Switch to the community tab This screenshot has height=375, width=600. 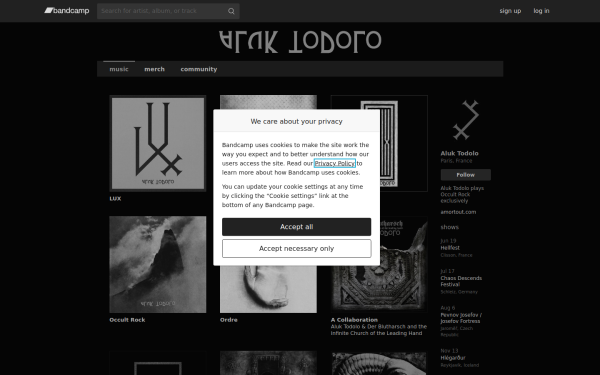(x=199, y=69)
